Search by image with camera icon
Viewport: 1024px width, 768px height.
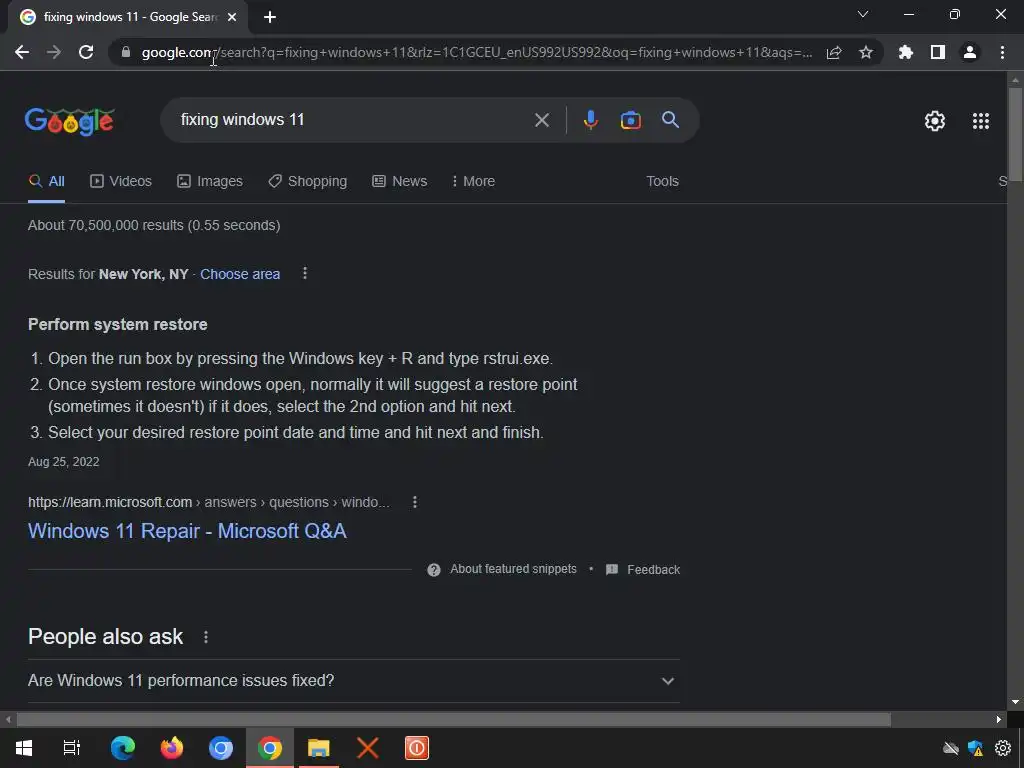(x=630, y=120)
